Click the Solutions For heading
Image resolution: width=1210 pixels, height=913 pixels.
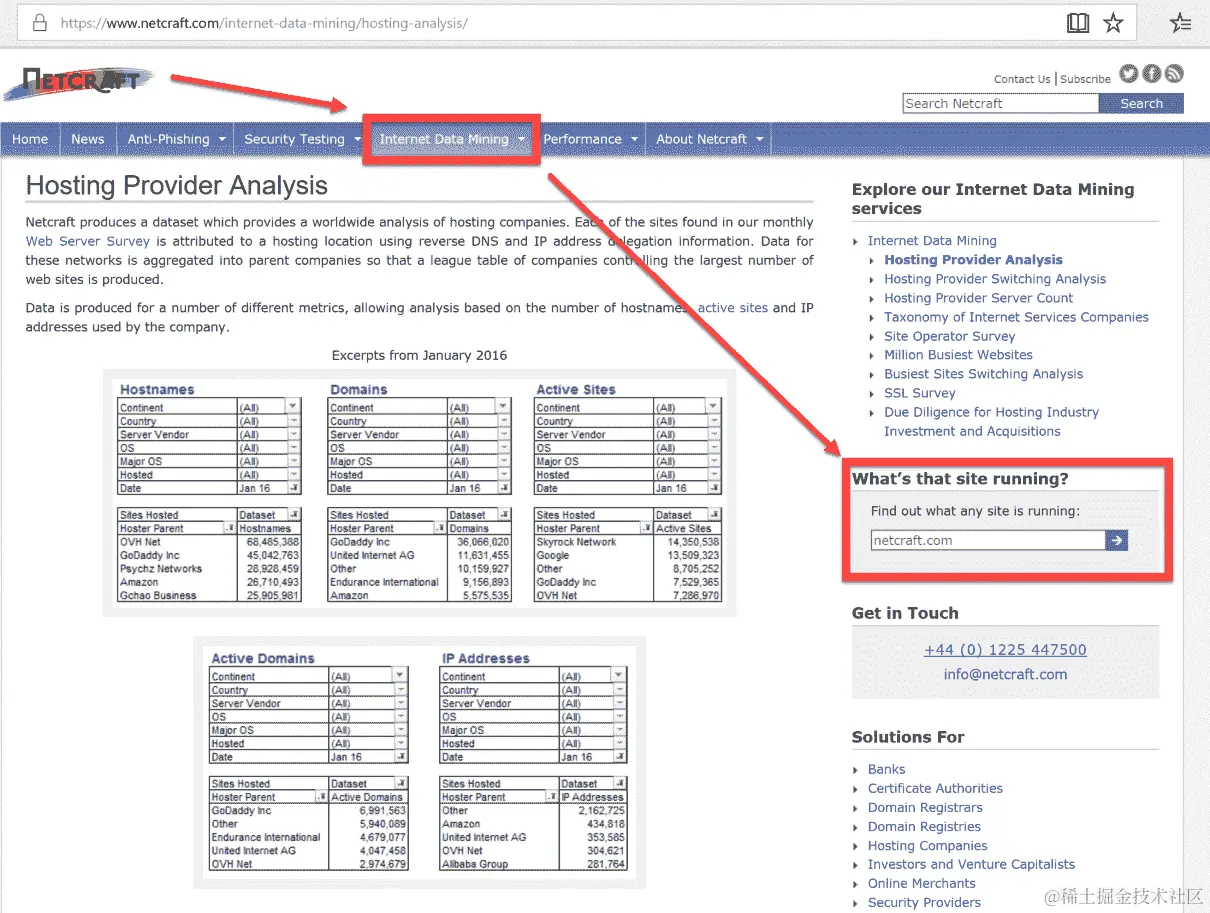pyautogui.click(x=908, y=737)
